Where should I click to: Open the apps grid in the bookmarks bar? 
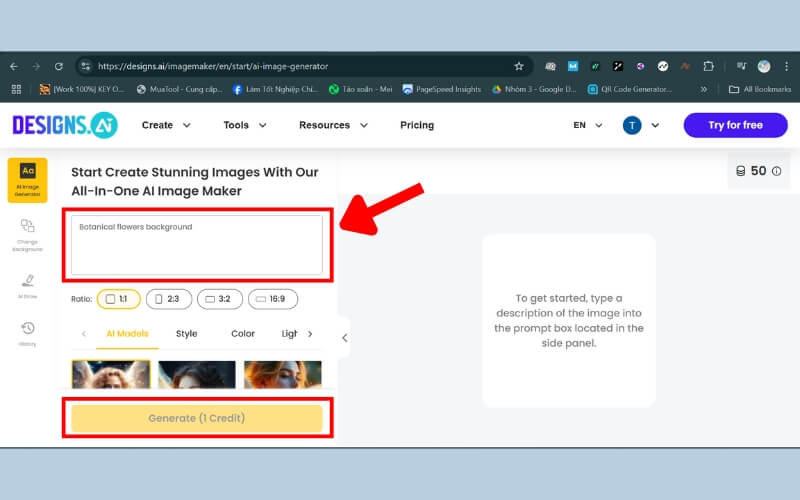[16, 89]
